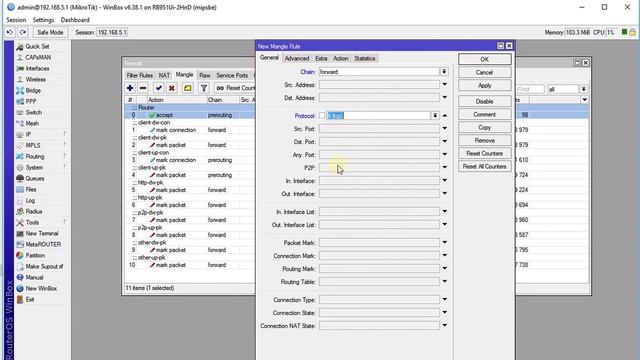Screen dimensions: 640x360
Task: Switch to the Advanced tab
Action: [x=297, y=59]
